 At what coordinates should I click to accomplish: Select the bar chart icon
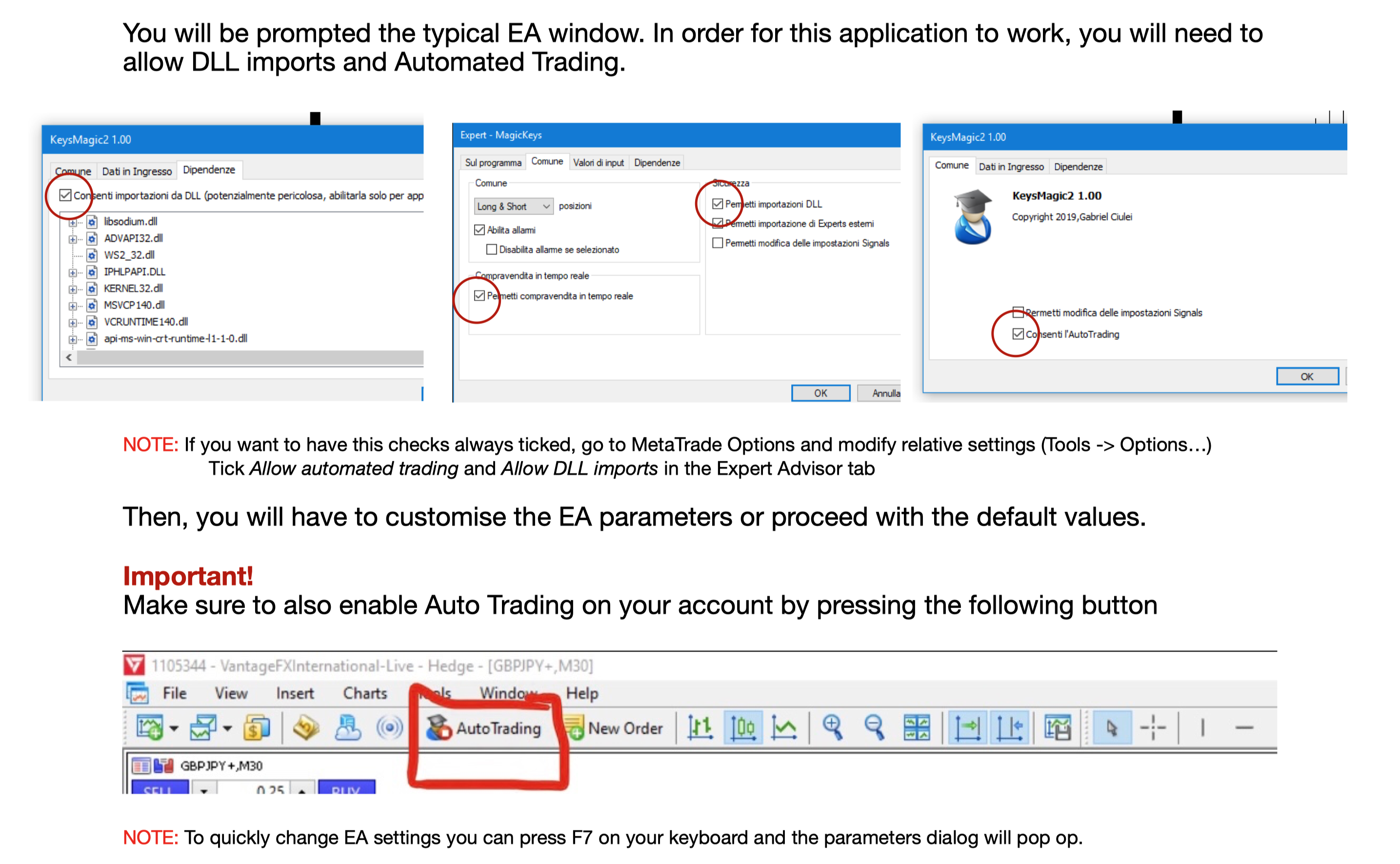pyautogui.click(x=700, y=727)
